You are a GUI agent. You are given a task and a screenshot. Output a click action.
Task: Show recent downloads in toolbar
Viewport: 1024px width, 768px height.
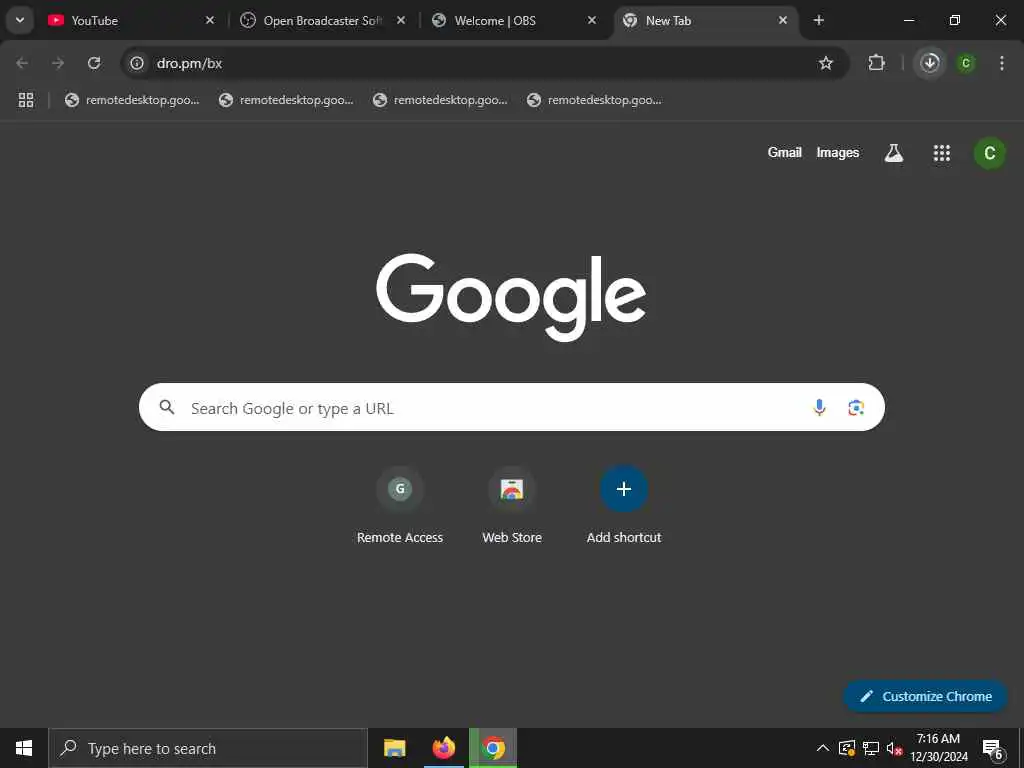click(930, 63)
